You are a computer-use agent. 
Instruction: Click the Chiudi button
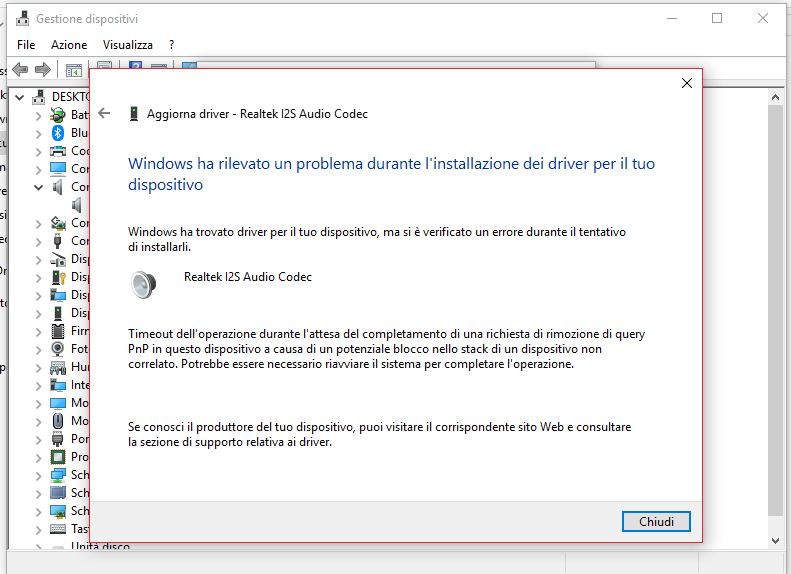pos(656,522)
